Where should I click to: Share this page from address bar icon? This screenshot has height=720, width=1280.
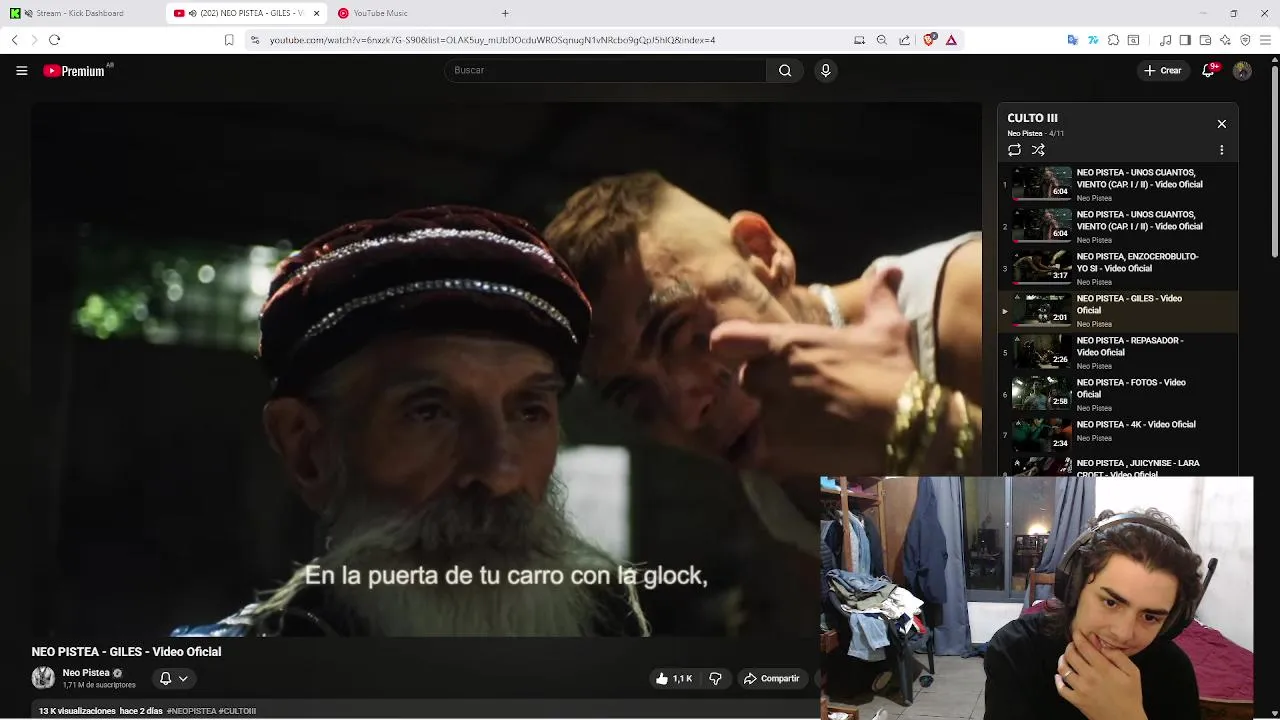point(904,40)
